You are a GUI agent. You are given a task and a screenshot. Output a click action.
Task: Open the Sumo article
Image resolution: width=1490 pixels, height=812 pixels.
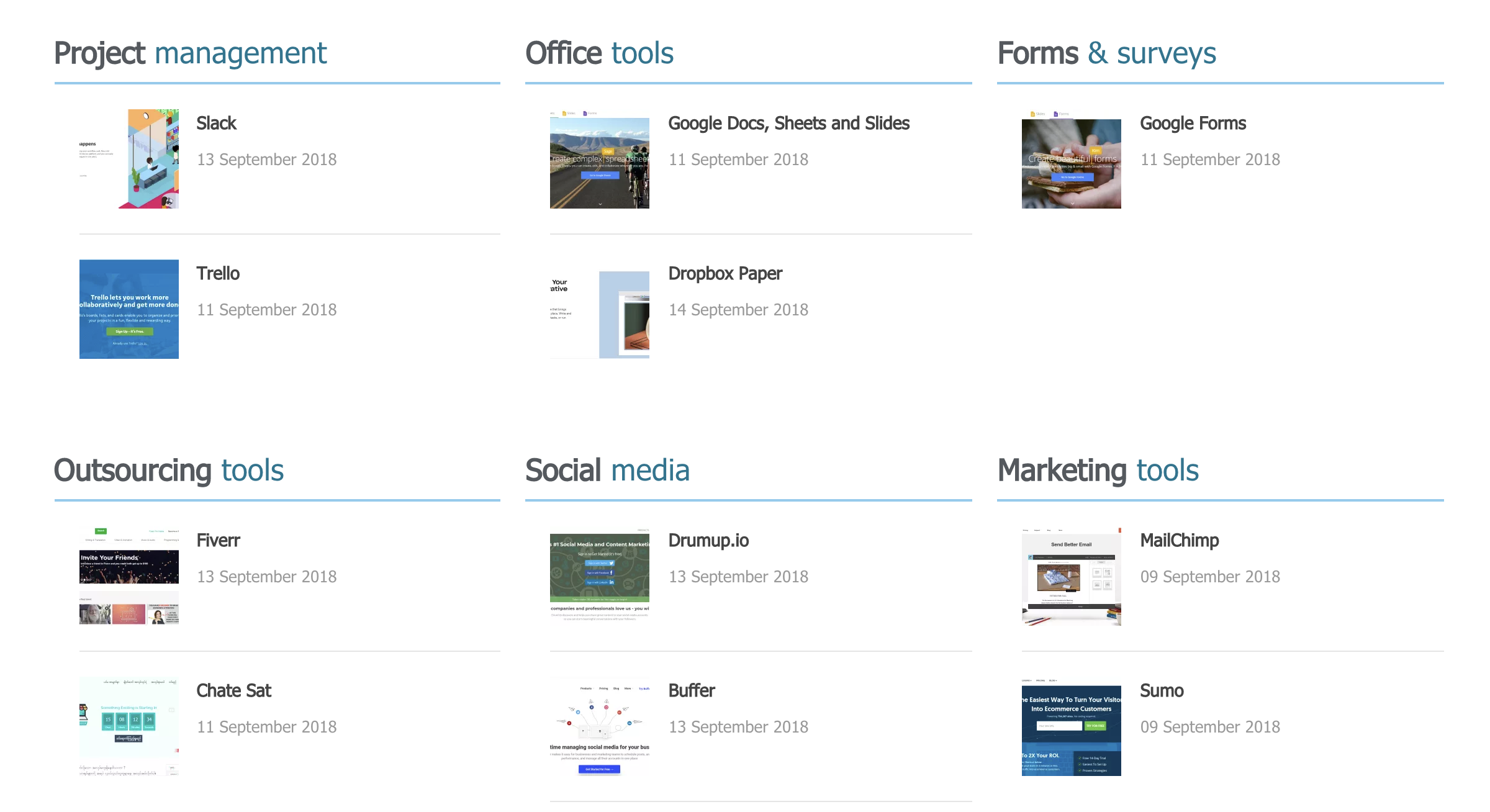click(1162, 690)
